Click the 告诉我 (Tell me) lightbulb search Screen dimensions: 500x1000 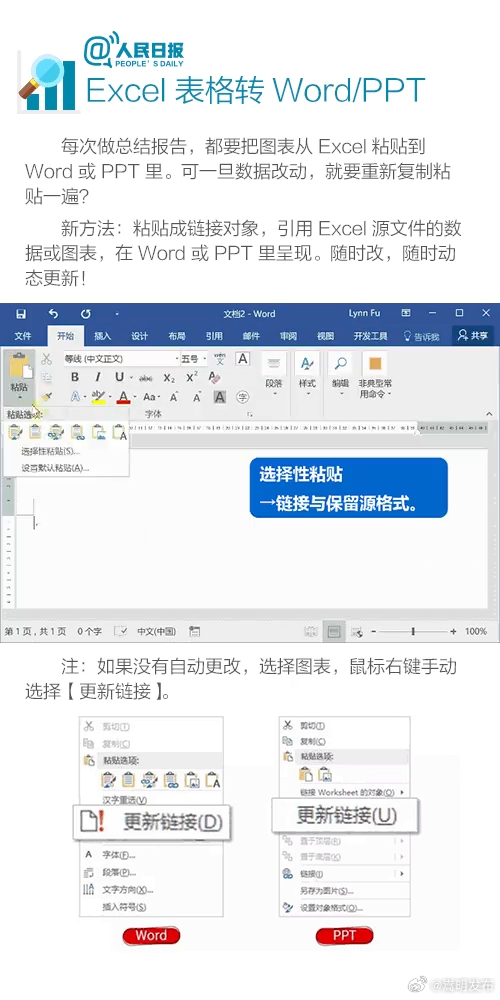point(422,335)
